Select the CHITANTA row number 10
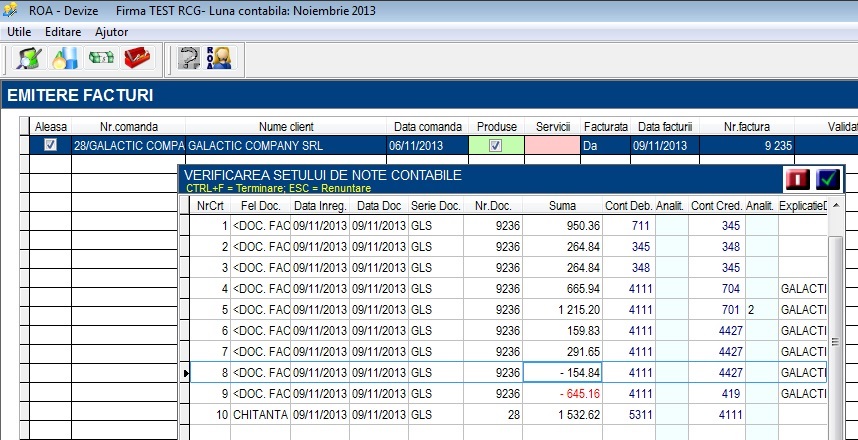The height and width of the screenshot is (440, 858). [508, 415]
